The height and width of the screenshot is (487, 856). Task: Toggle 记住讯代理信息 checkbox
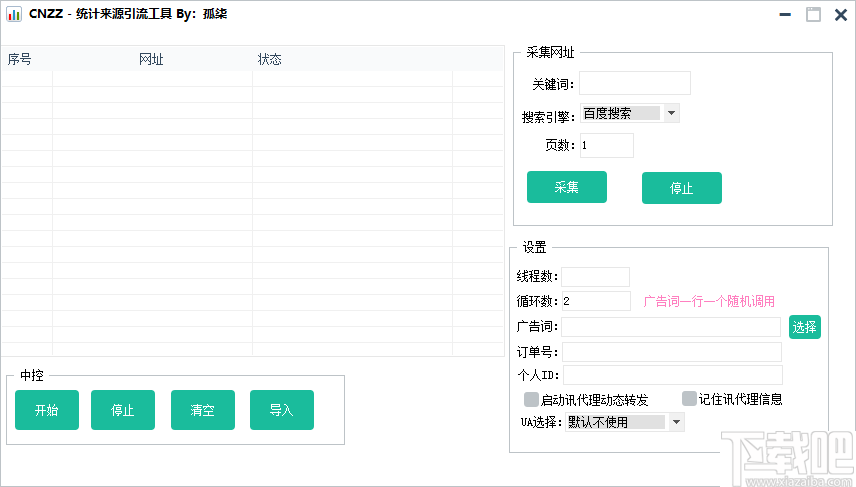pos(689,399)
